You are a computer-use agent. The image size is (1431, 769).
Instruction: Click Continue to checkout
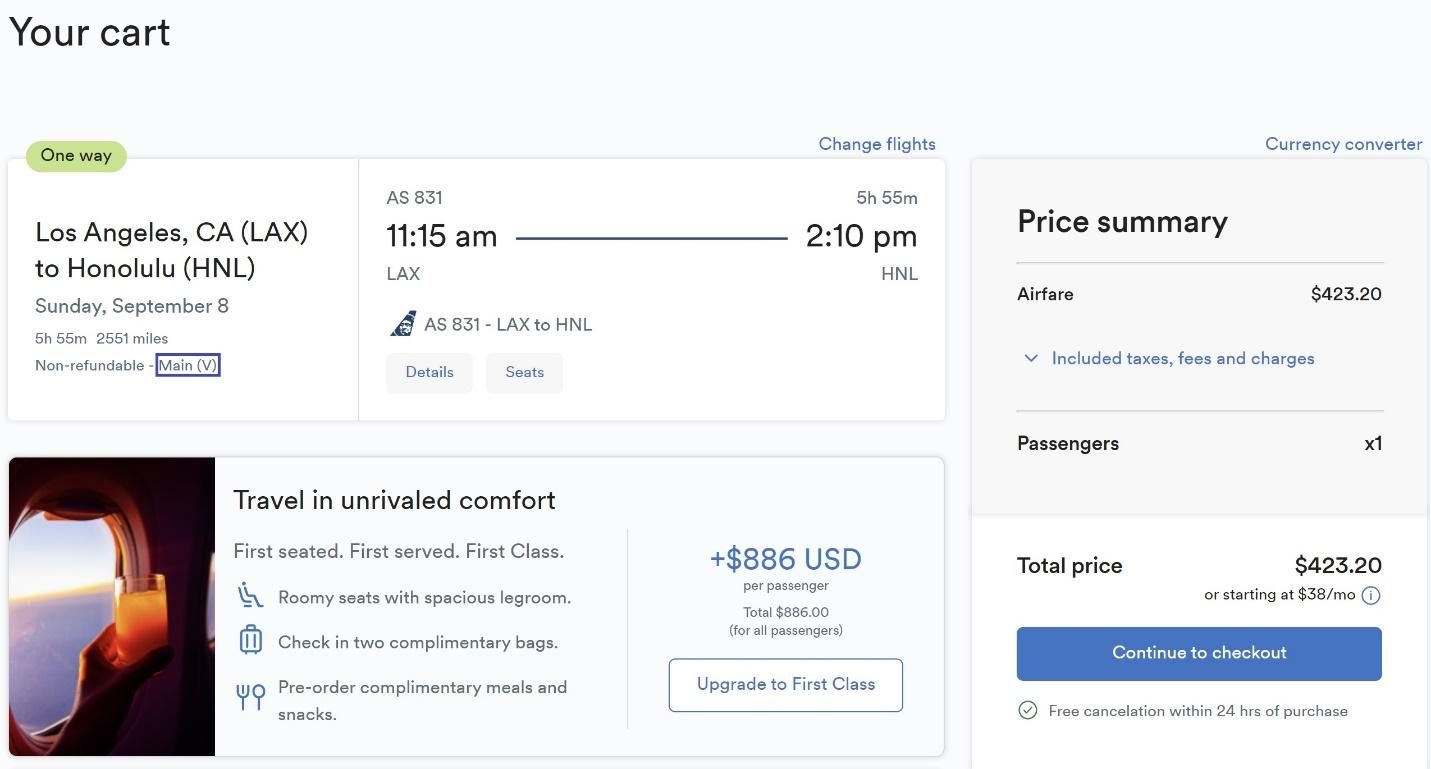(1199, 653)
